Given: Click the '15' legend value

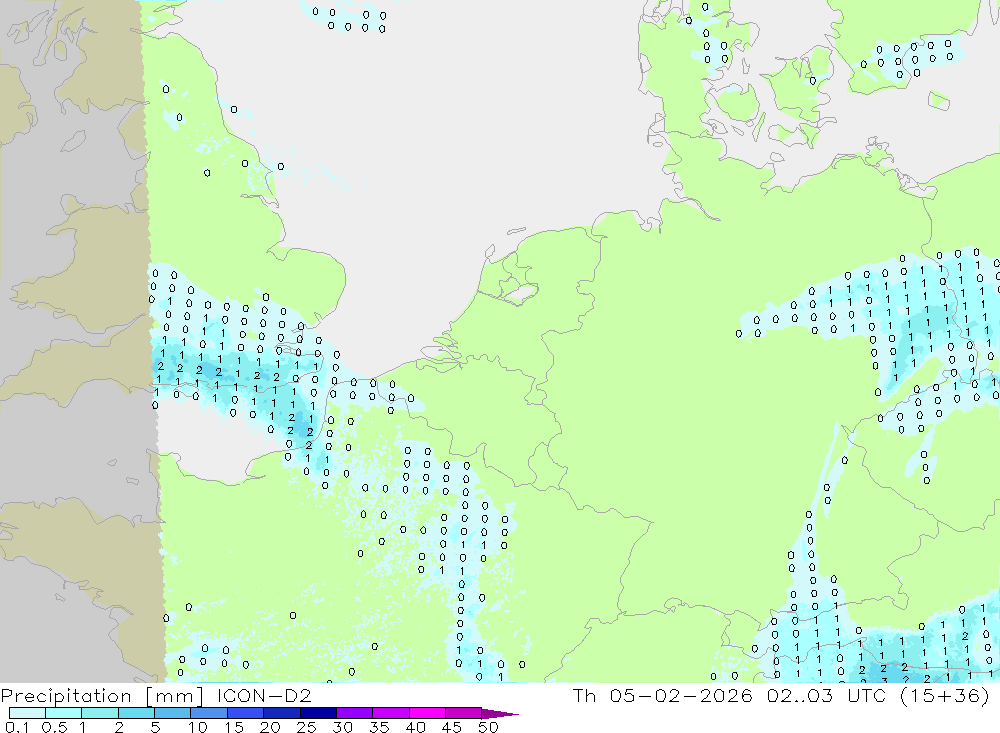Looking at the screenshot, I should click(234, 727).
